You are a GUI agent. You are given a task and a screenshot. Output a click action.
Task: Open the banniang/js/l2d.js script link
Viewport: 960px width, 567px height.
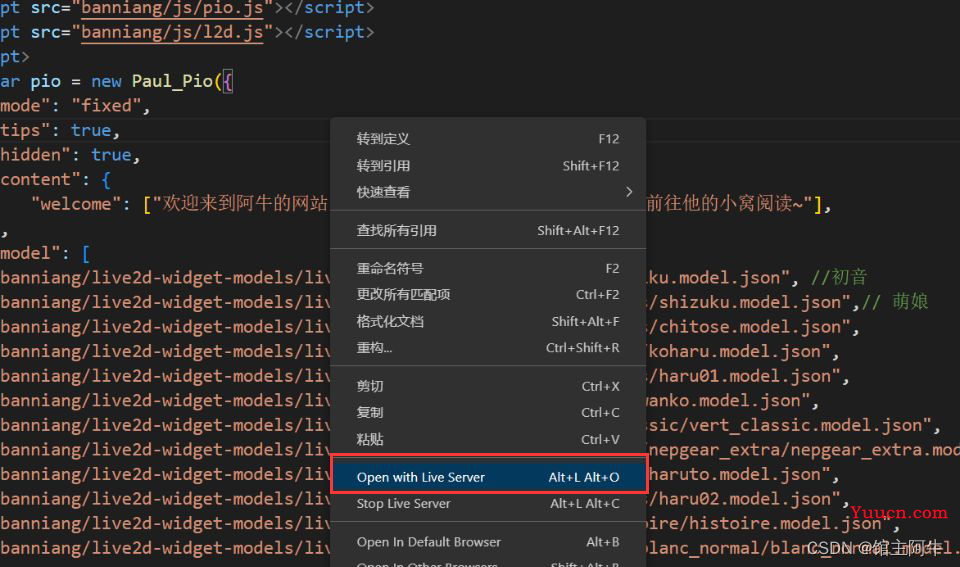pyautogui.click(x=172, y=32)
